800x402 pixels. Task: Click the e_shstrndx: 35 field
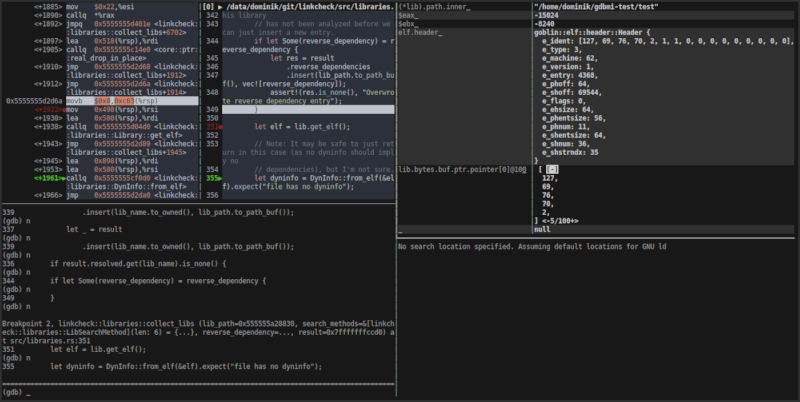[570, 153]
